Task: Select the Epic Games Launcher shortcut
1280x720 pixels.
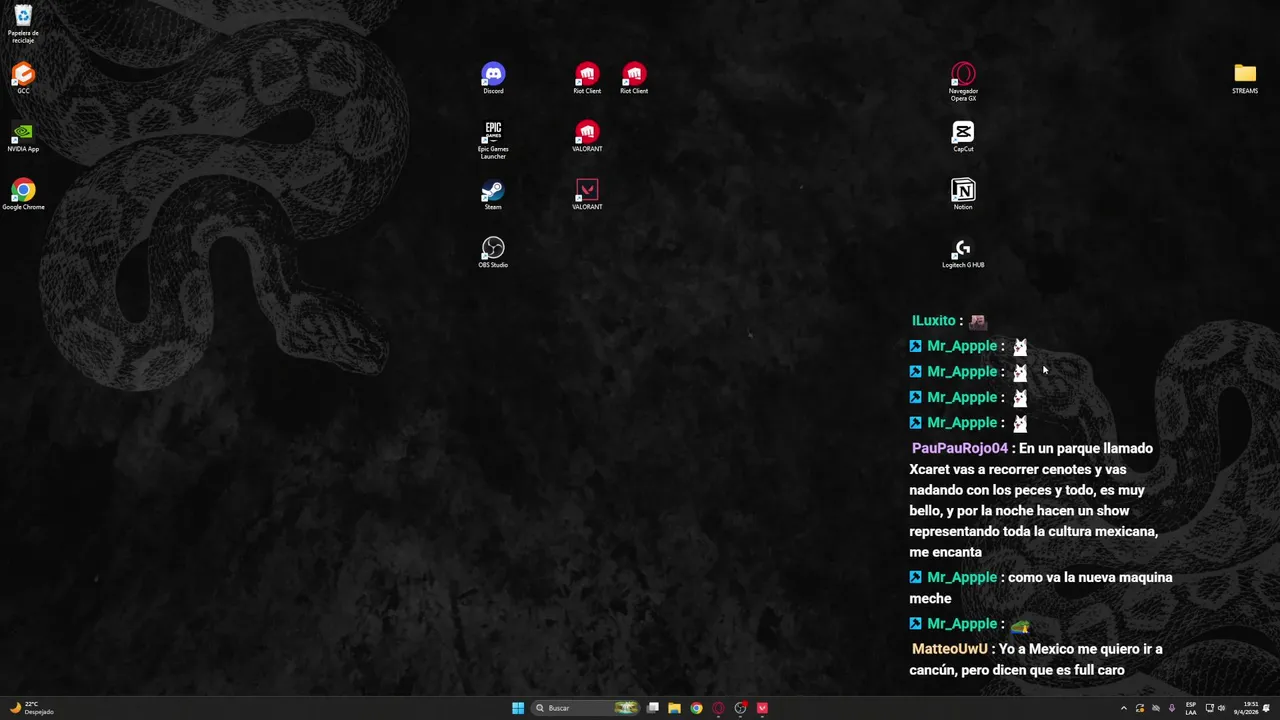Action: [493, 140]
